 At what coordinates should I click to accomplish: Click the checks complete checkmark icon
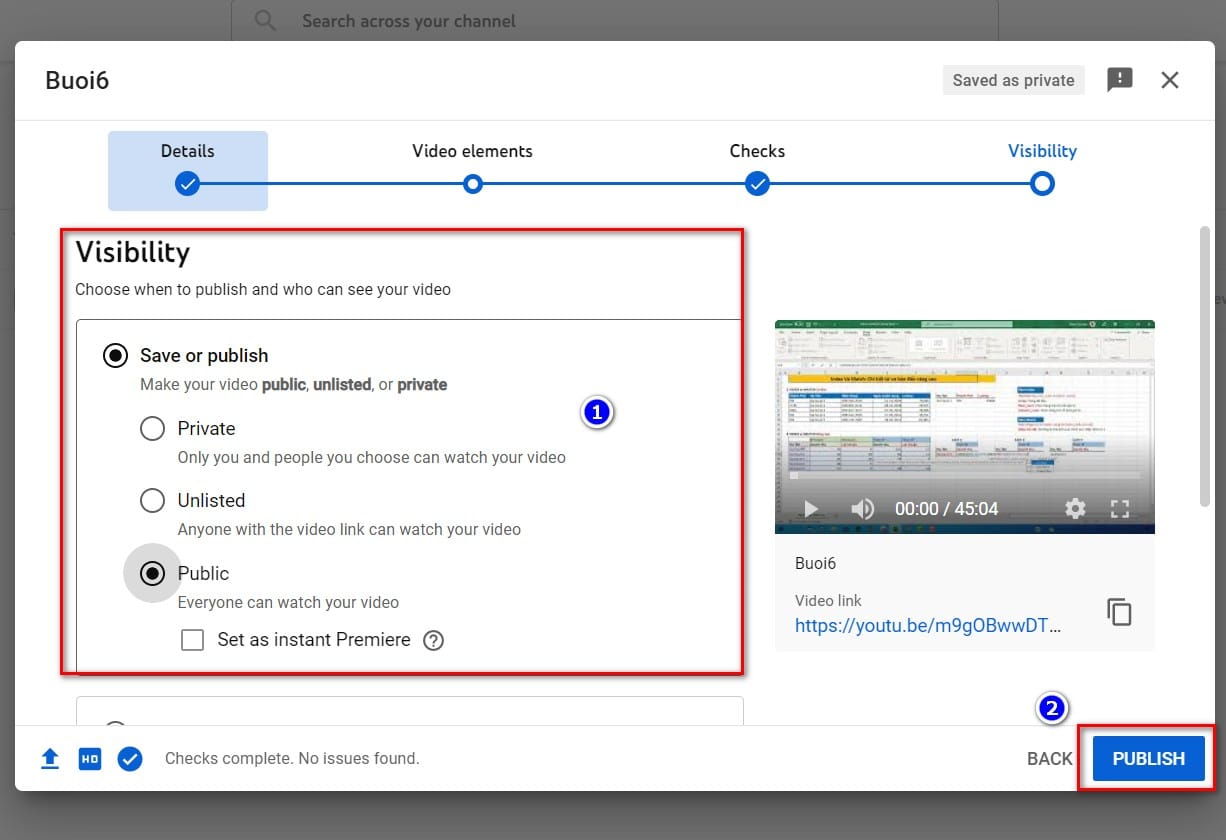[130, 759]
